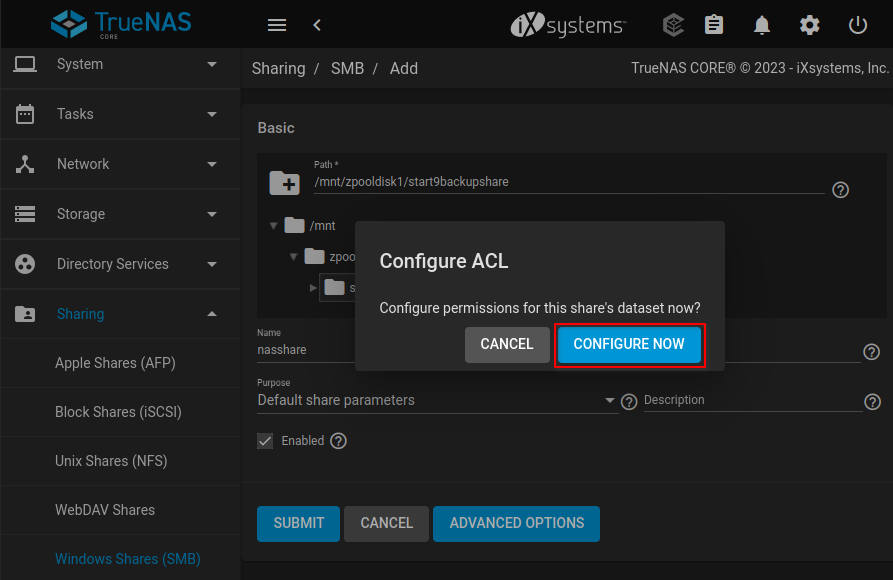
Task: Collapse the sidebar with the back arrow icon
Action: point(317,25)
